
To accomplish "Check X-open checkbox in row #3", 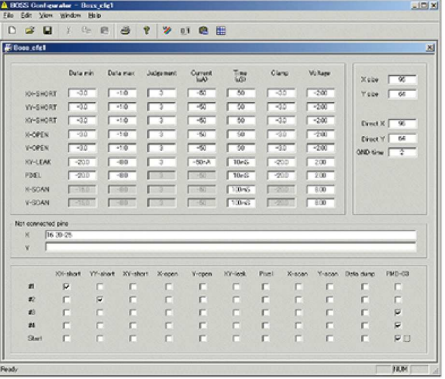I will click(x=169, y=312).
